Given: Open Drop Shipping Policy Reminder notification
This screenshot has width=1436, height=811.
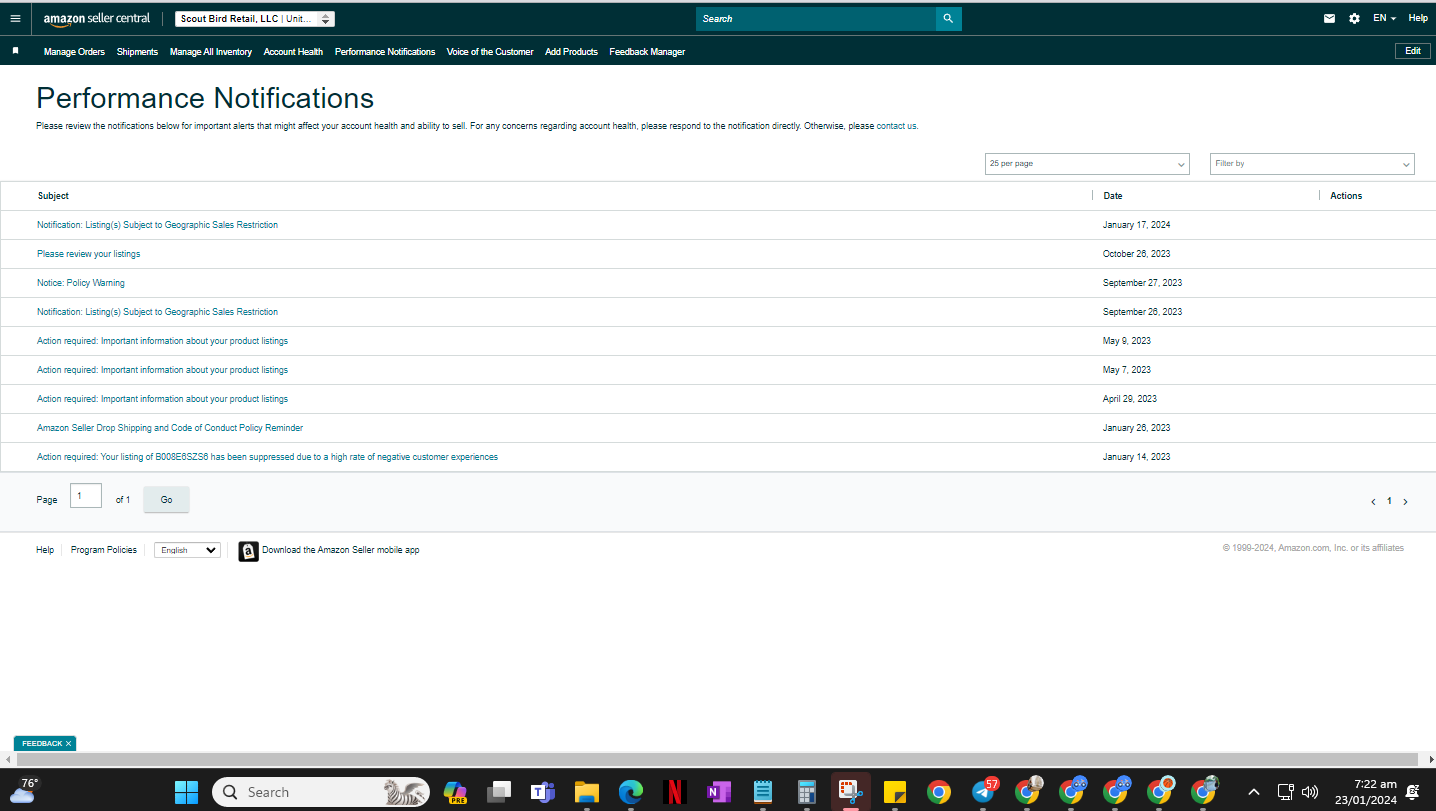Looking at the screenshot, I should coord(170,428).
